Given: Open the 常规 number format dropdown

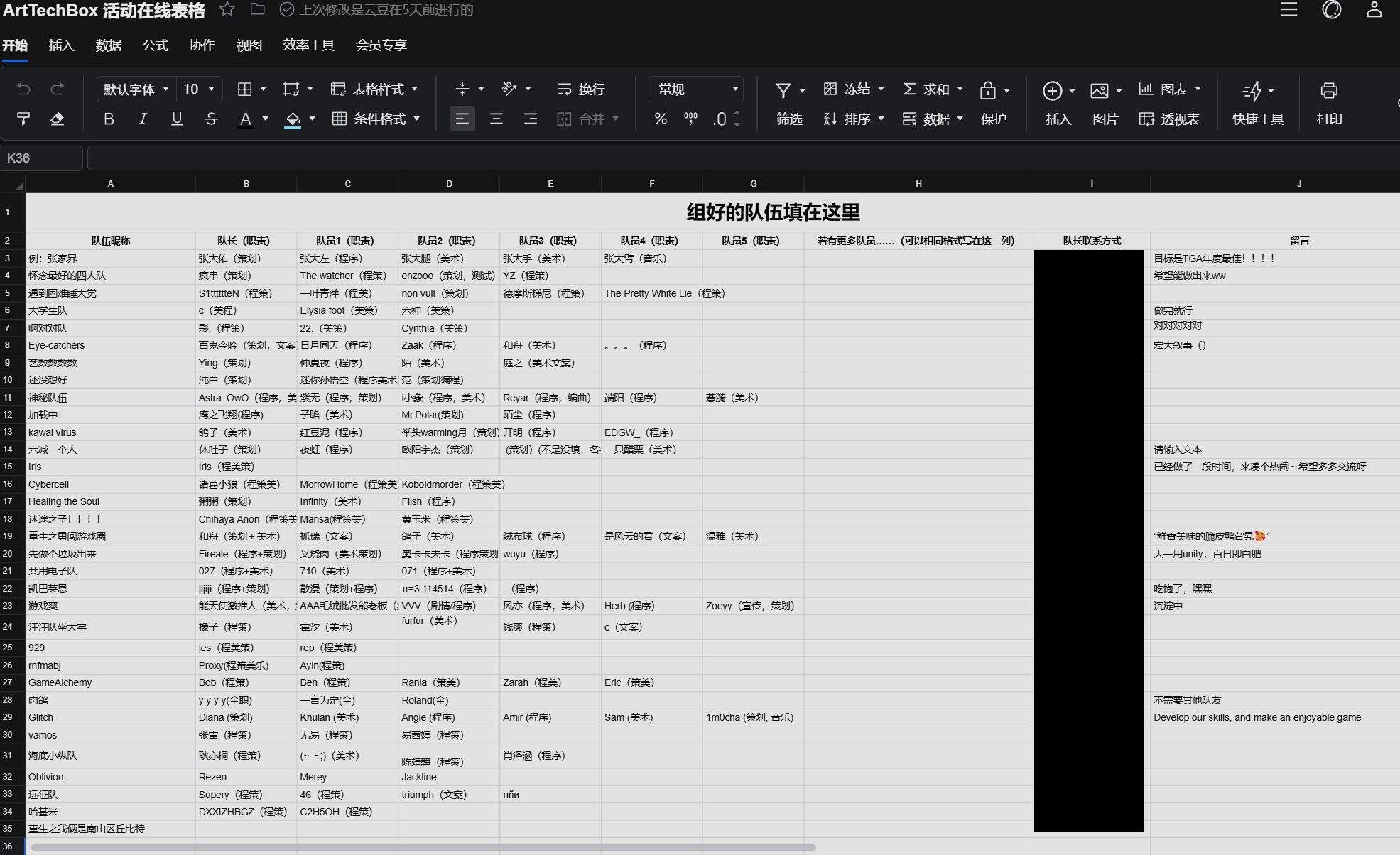Looking at the screenshot, I should 696,89.
